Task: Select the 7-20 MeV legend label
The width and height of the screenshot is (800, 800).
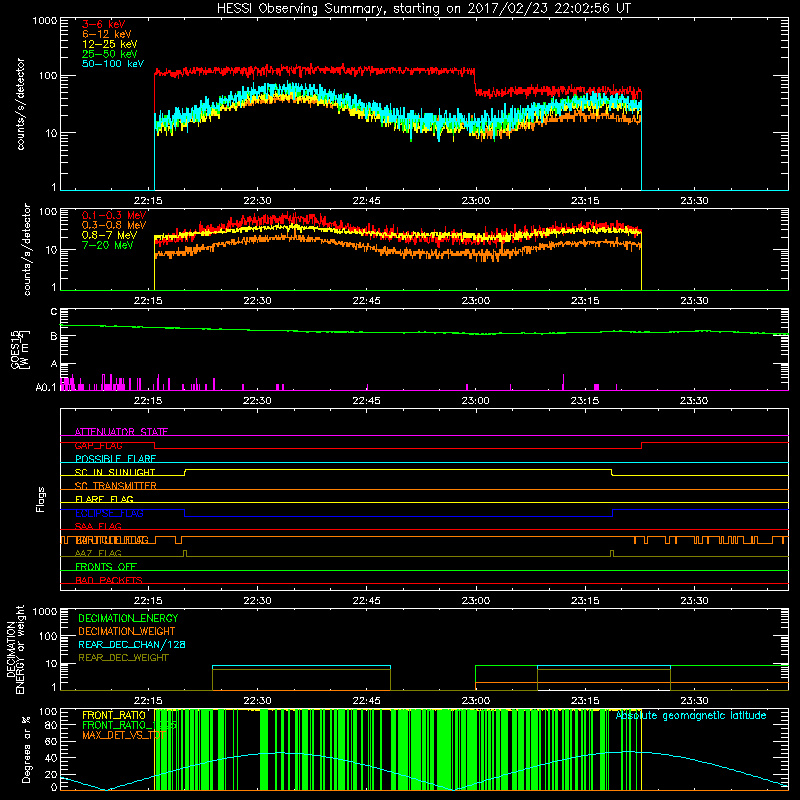Action: [x=107, y=245]
